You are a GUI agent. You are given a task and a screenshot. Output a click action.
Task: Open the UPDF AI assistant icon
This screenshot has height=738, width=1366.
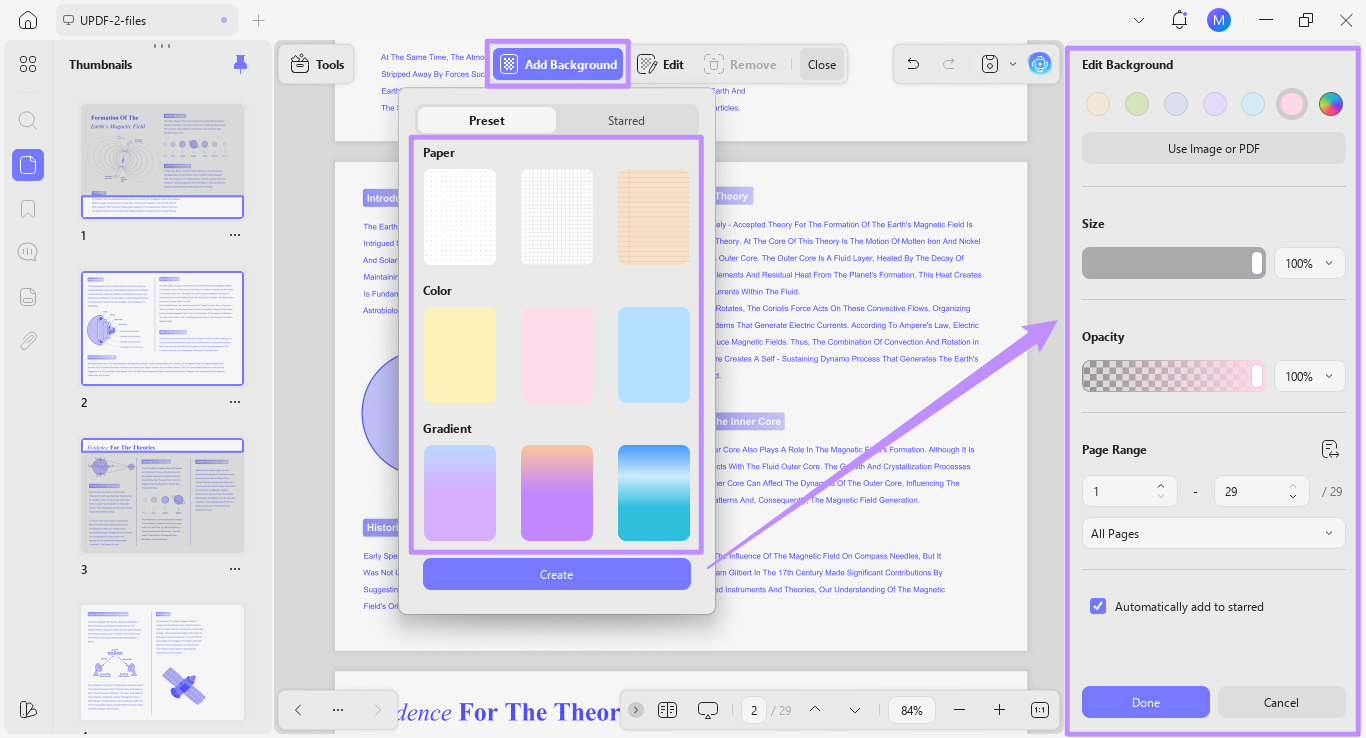pyautogui.click(x=1040, y=64)
